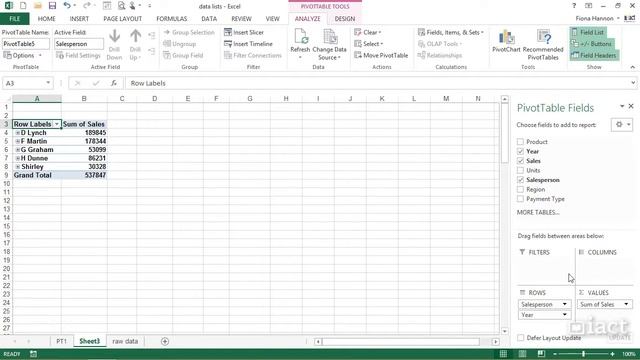Uncheck the Salesperson field checkbox

coord(520,180)
